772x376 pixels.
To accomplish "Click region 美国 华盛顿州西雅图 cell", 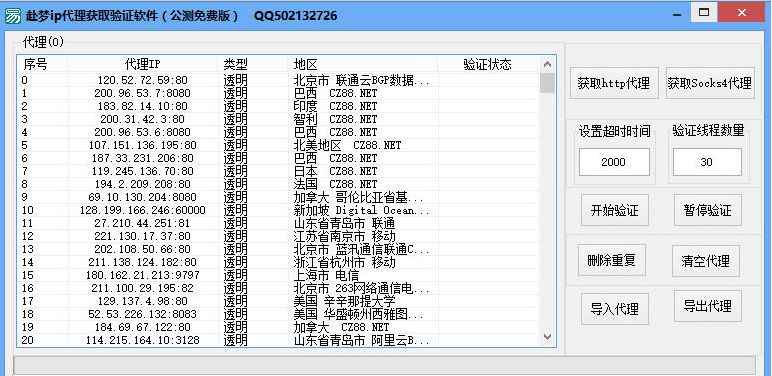I will point(358,314).
